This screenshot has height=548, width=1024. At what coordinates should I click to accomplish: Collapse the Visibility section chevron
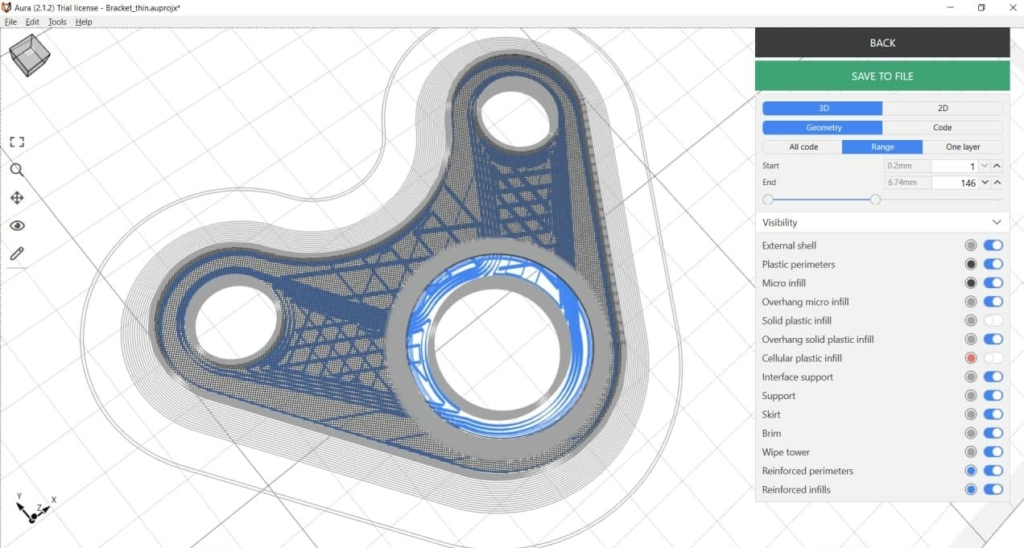(997, 223)
